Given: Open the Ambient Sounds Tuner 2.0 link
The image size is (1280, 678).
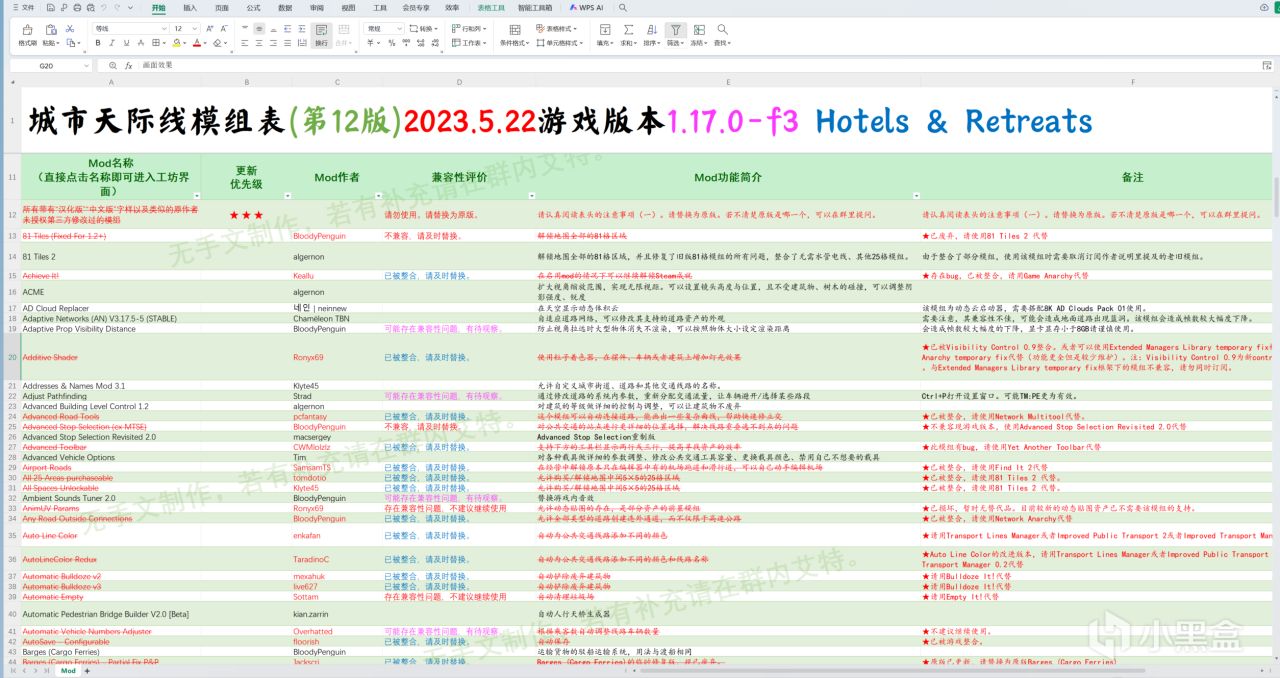Looking at the screenshot, I should 69,497.
